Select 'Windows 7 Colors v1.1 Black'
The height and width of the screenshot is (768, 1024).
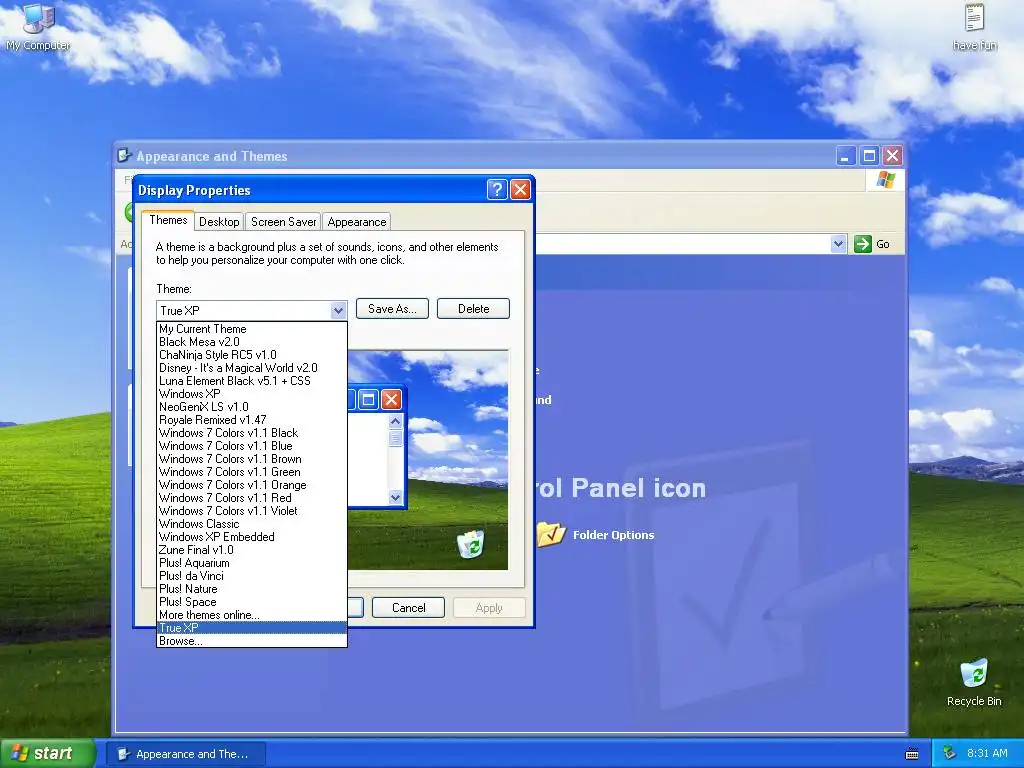(x=251, y=433)
